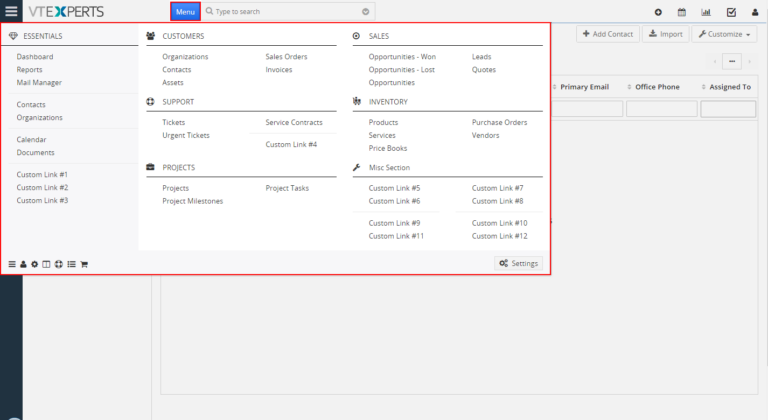Open the calendar icon in top bar
The height and width of the screenshot is (420, 768).
point(682,12)
